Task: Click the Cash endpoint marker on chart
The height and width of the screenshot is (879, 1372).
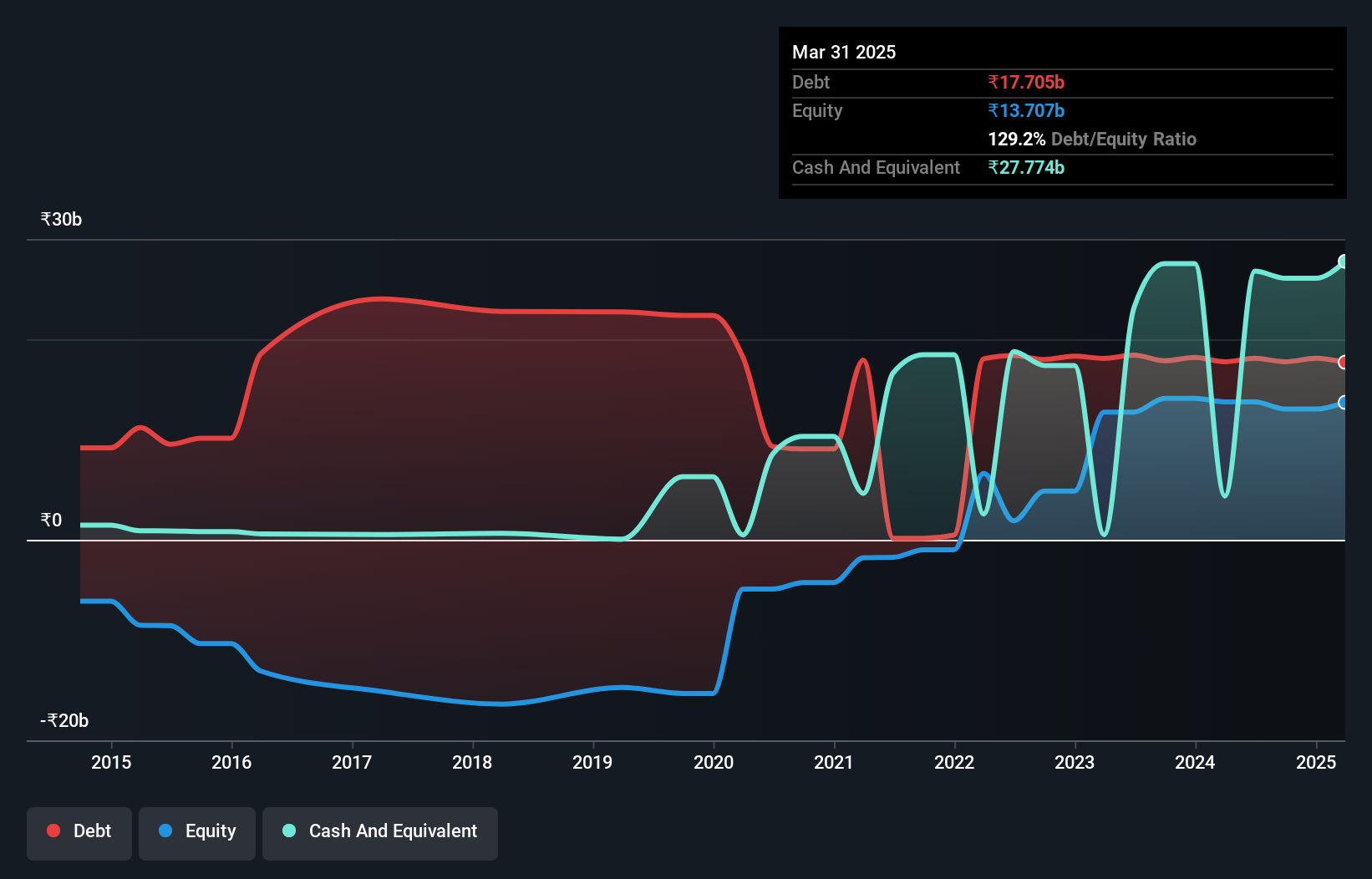Action: (x=1344, y=262)
